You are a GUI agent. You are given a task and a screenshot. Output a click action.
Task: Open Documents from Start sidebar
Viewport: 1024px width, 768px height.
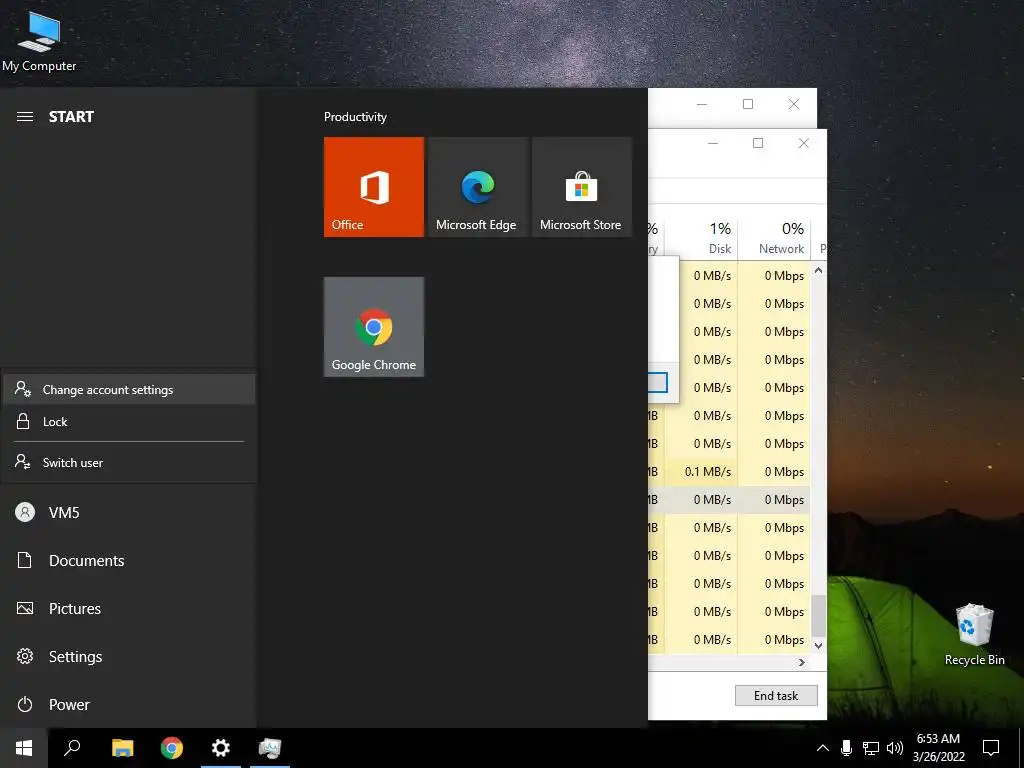coord(129,560)
